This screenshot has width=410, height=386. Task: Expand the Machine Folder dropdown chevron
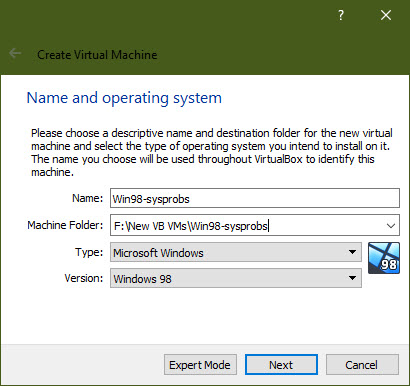tap(391, 226)
